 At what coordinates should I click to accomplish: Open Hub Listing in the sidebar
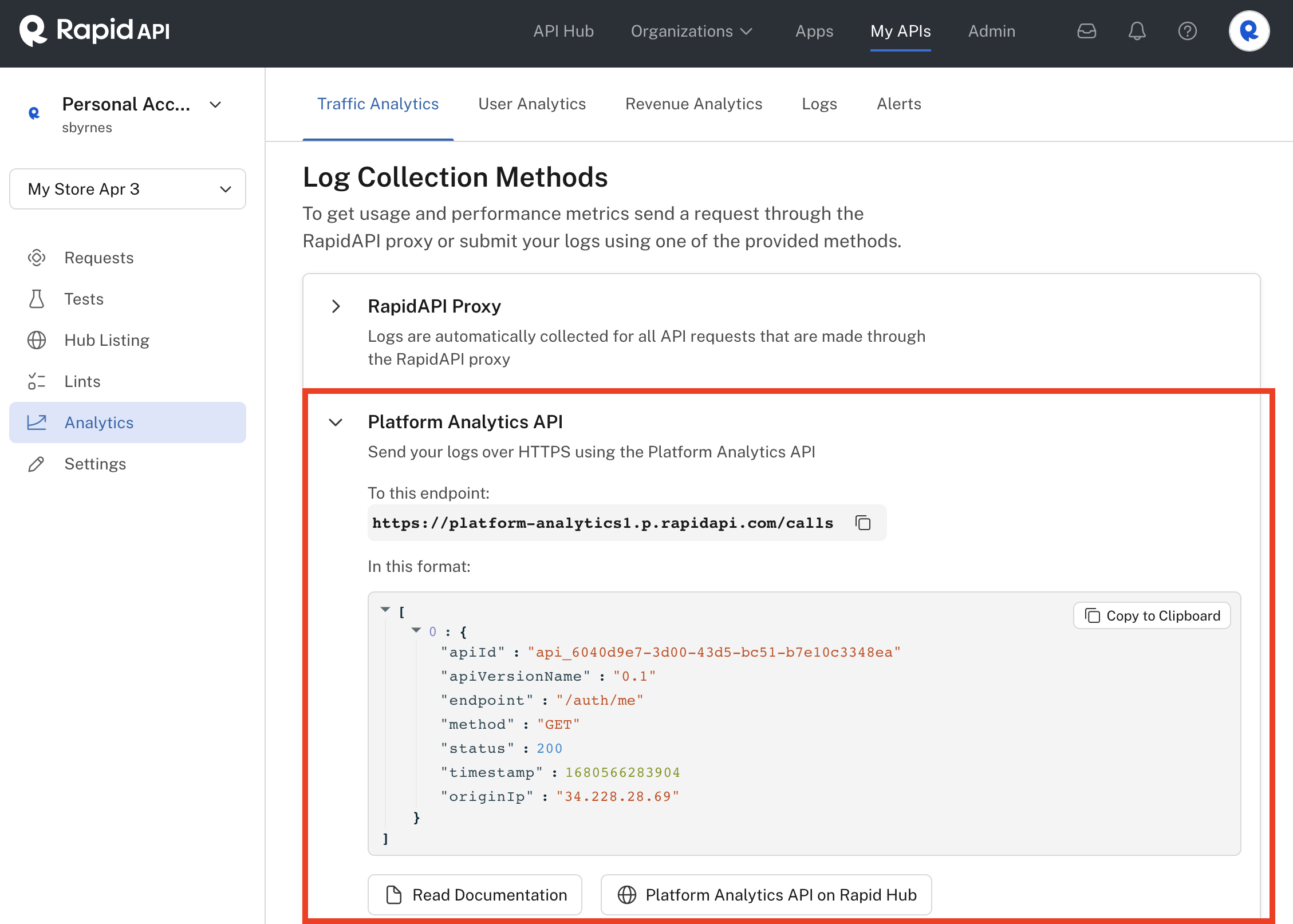point(128,340)
